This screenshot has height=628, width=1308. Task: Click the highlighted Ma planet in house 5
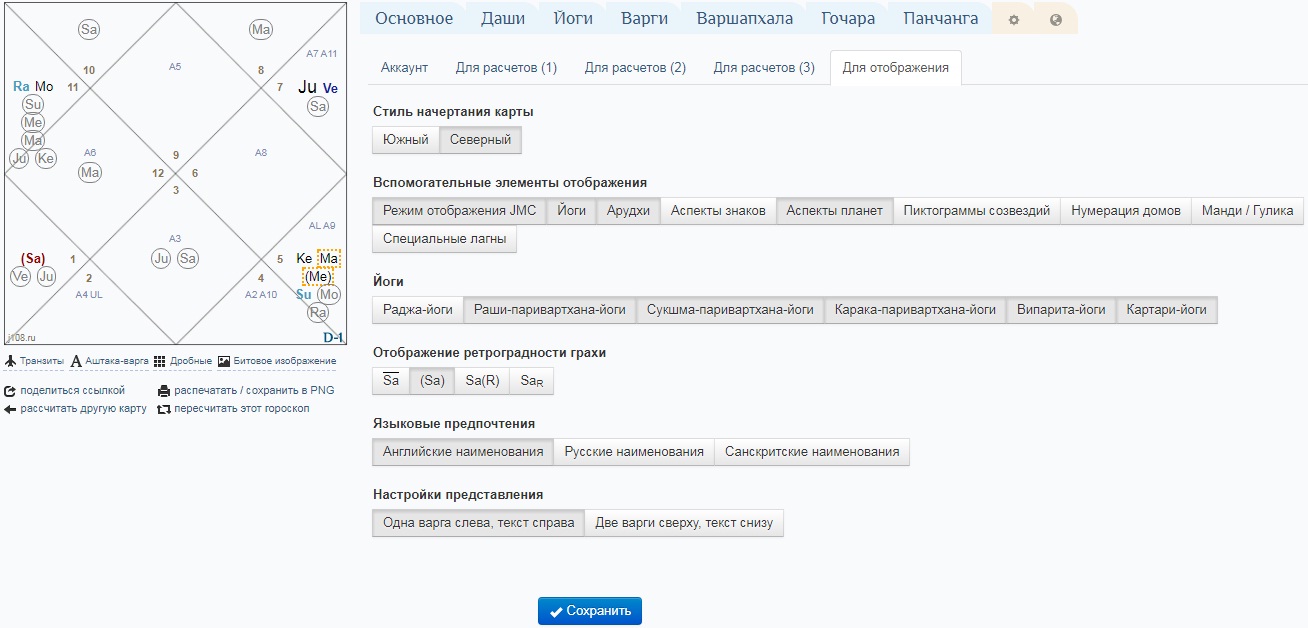tap(329, 258)
